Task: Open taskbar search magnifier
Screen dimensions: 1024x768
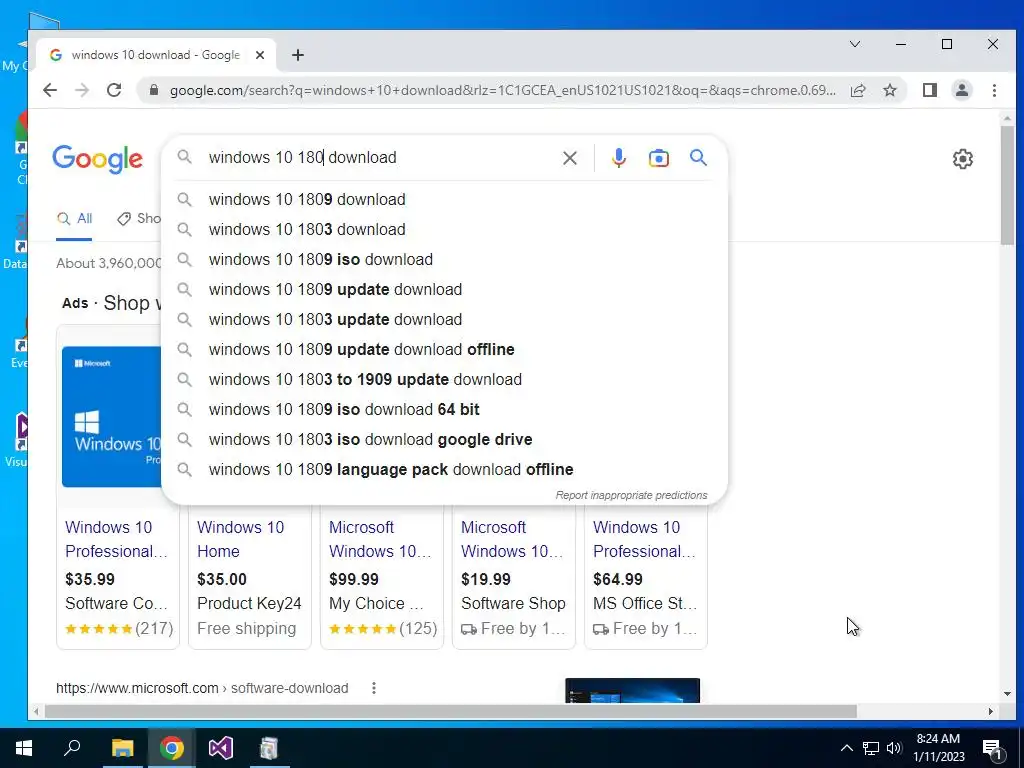Action: point(72,748)
